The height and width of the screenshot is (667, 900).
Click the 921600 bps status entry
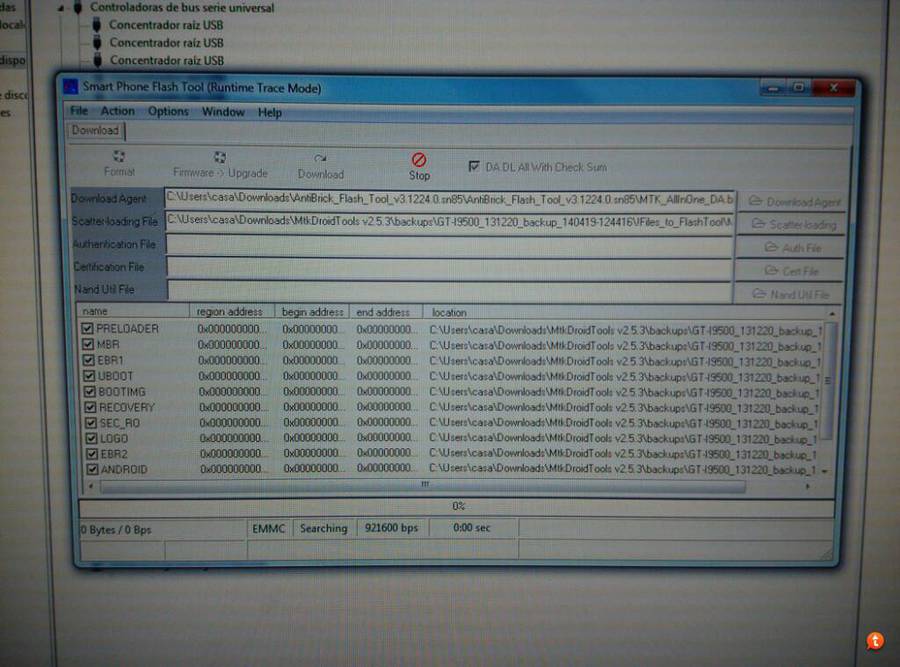tap(391, 528)
